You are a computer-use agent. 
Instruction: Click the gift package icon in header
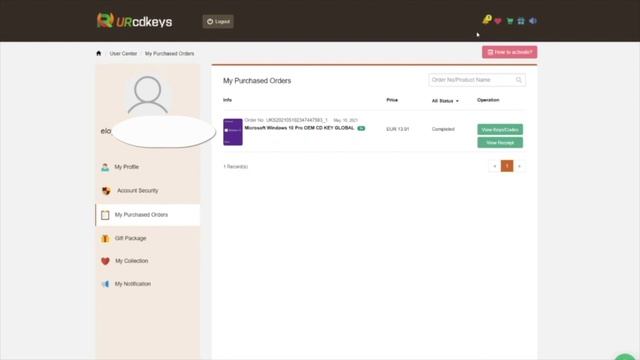tap(521, 21)
